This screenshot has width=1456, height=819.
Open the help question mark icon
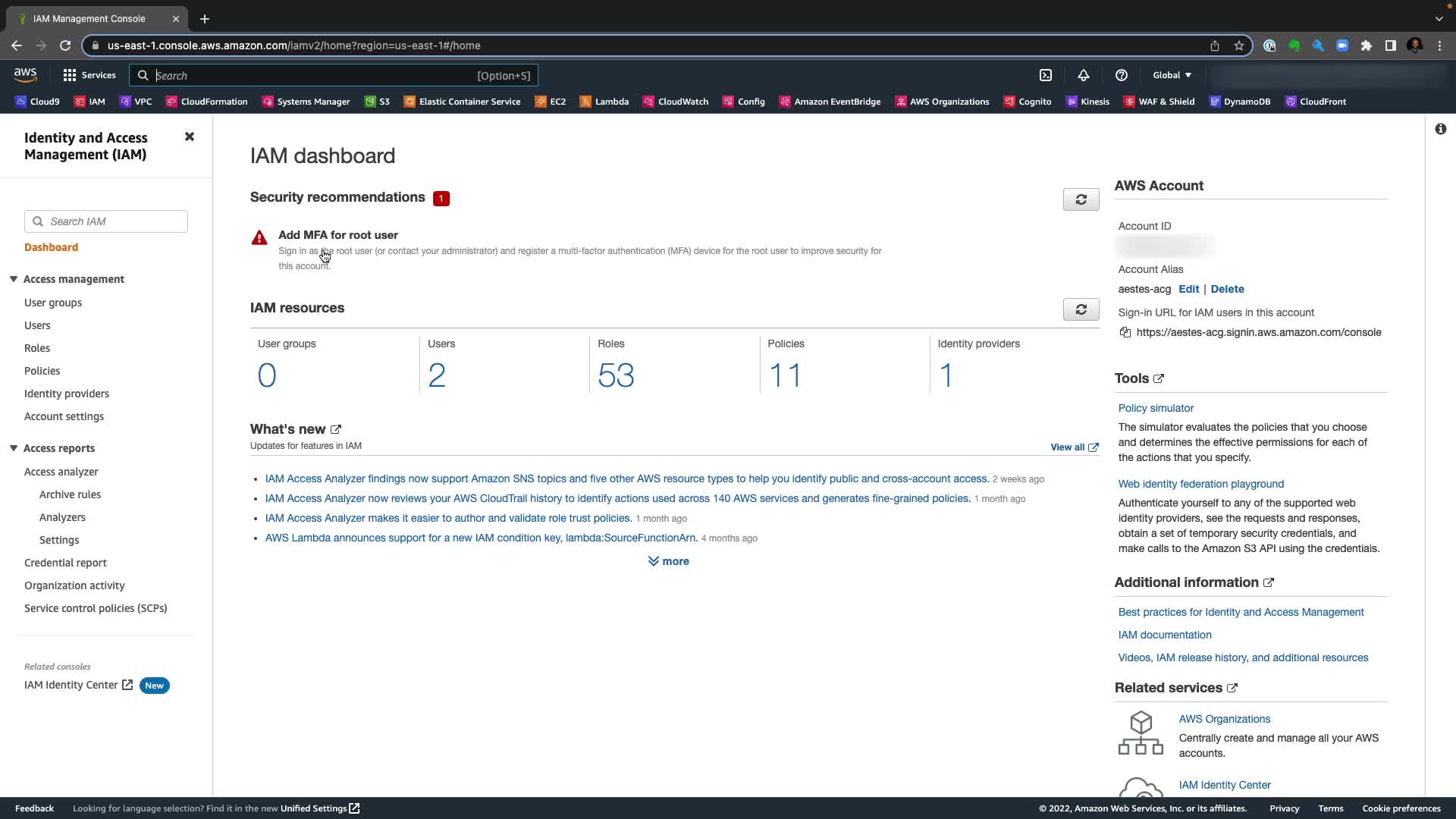click(x=1122, y=75)
